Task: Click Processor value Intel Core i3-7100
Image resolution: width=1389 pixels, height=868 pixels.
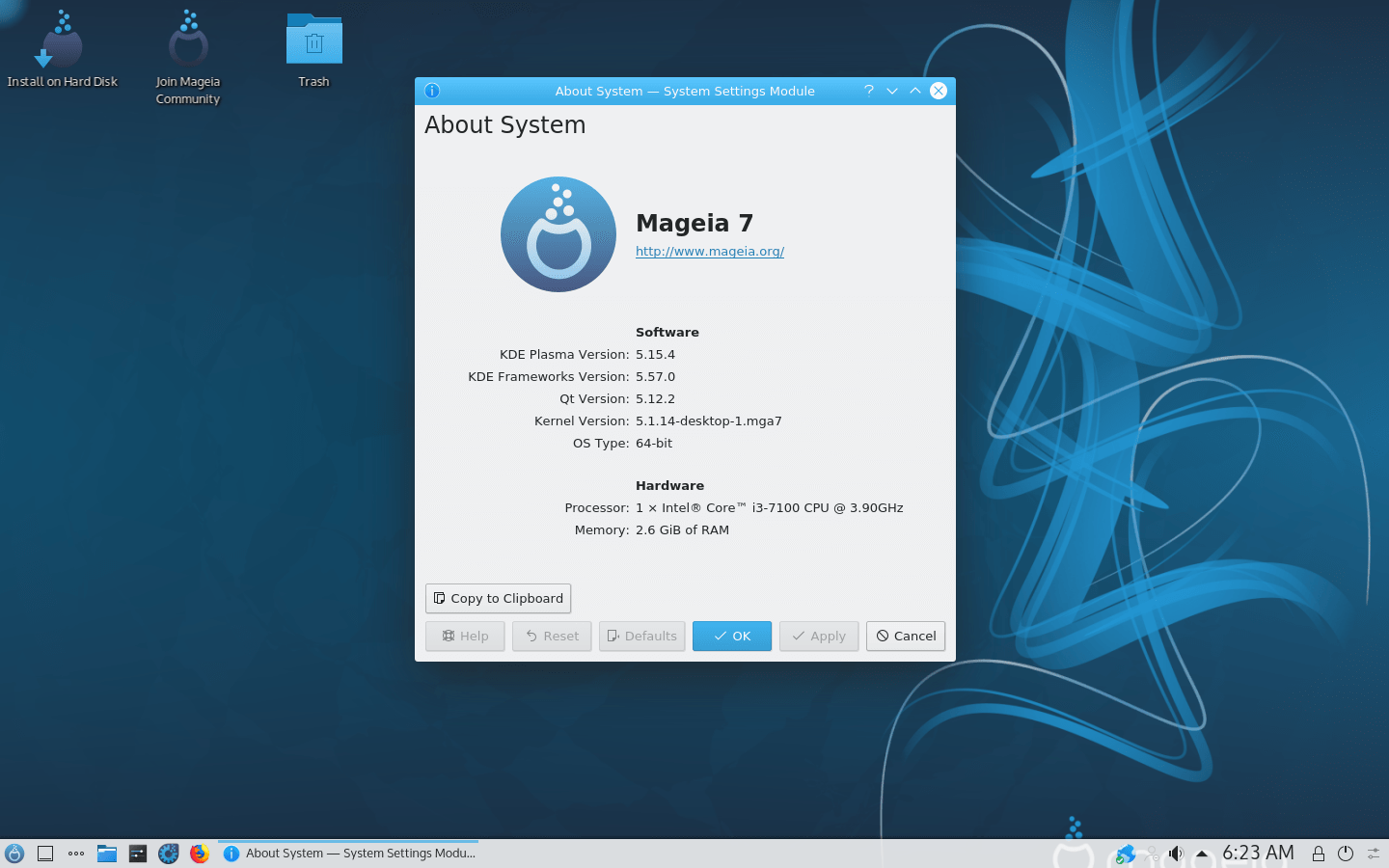Action: click(770, 508)
